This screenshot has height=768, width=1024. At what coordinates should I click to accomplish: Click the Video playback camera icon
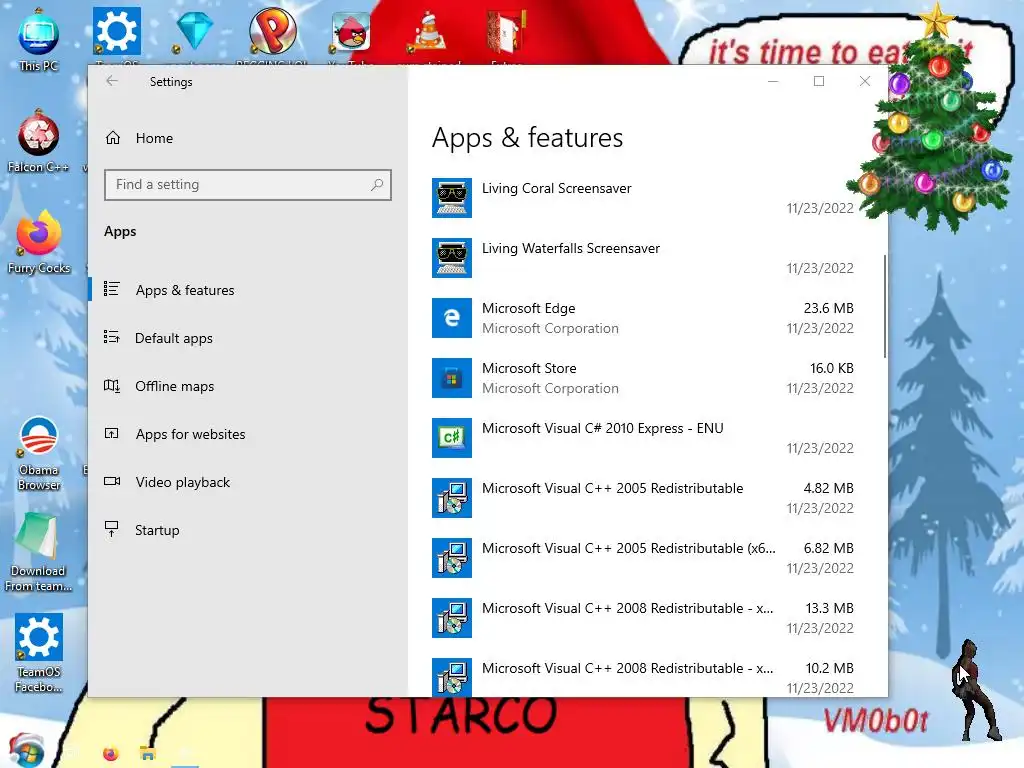click(112, 481)
